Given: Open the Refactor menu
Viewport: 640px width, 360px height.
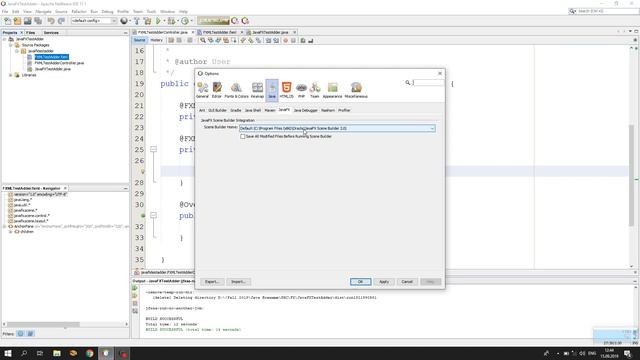Looking at the screenshot, I should pyautogui.click(x=79, y=11).
